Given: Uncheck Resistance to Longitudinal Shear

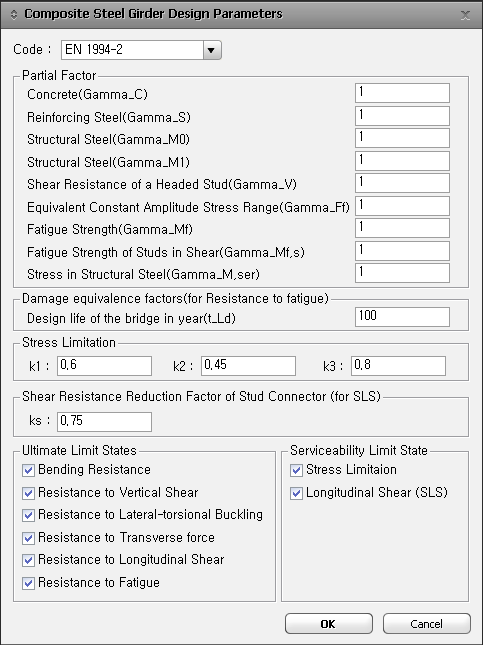Looking at the screenshot, I should [28, 560].
